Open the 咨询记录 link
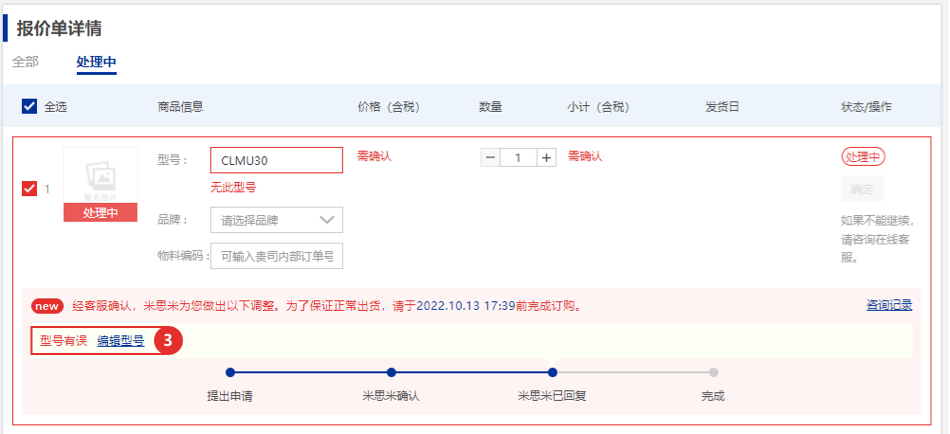Viewport: 950px width, 434px height. coord(889,305)
